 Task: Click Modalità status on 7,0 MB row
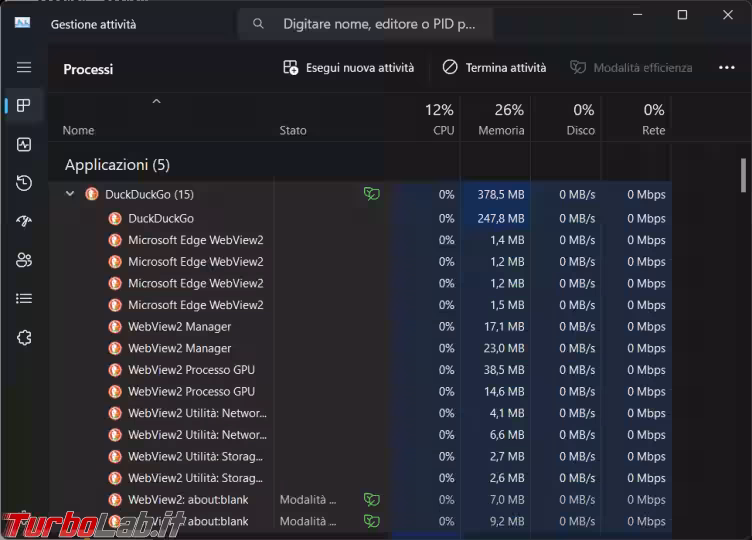[308, 500]
